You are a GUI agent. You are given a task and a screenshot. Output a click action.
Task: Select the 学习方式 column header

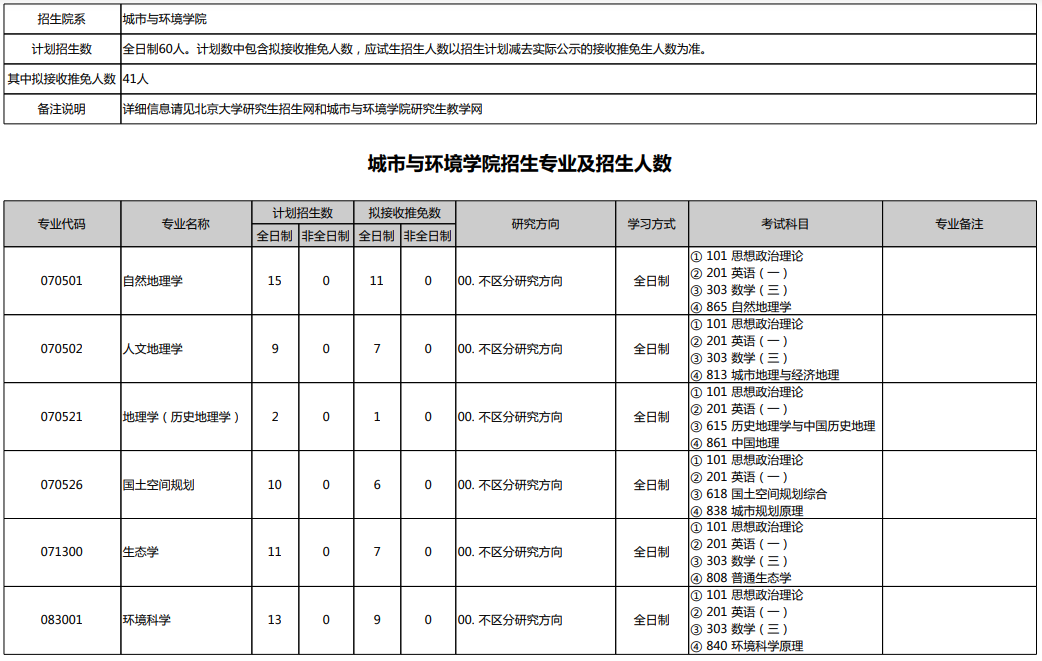coord(652,224)
